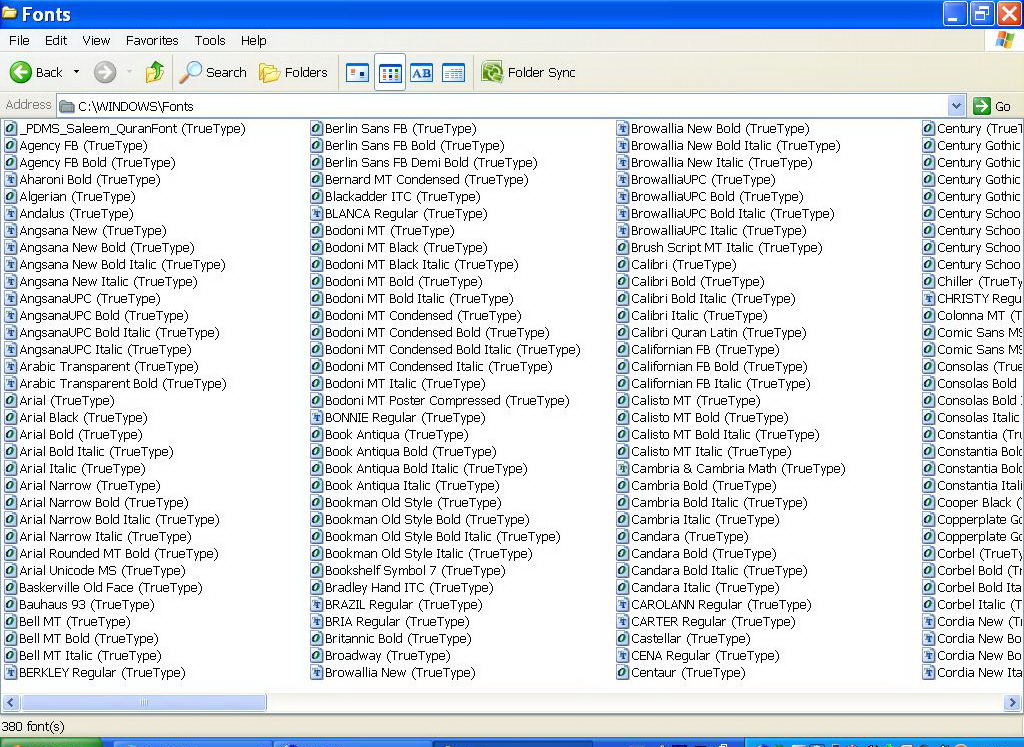The height and width of the screenshot is (747, 1024).
Task: Select Bernard MT Condensed name
Action: pos(427,180)
